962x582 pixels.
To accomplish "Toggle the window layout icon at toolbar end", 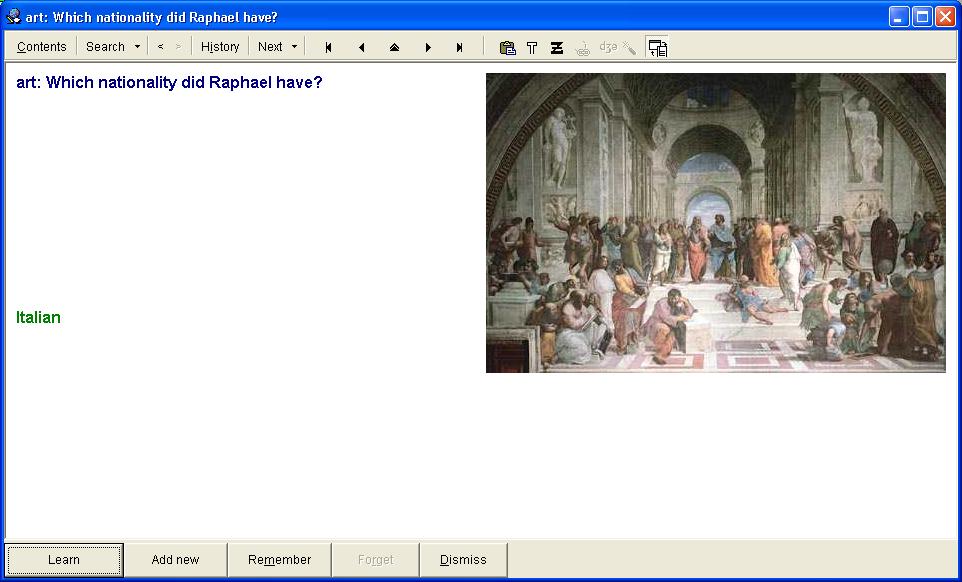I will [x=657, y=47].
